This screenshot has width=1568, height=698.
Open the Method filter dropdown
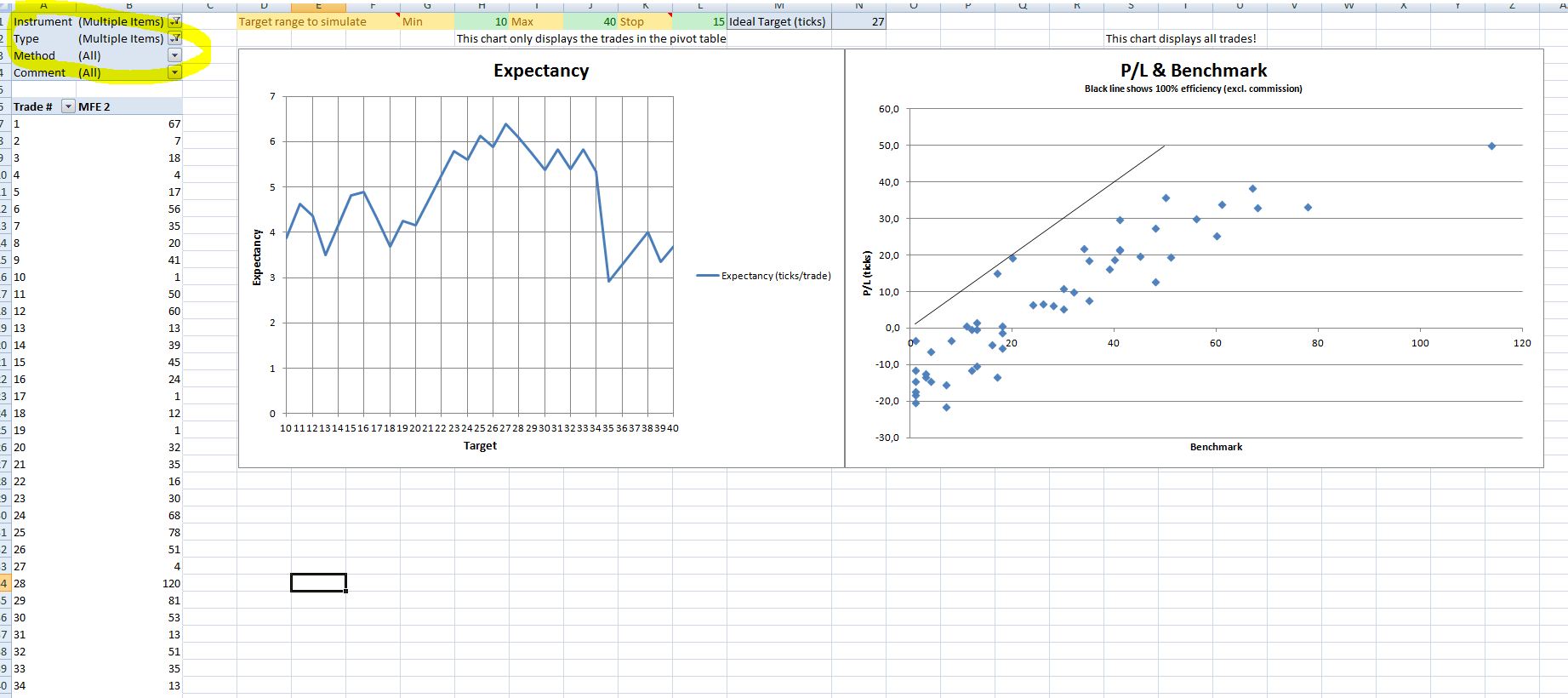coord(174,55)
